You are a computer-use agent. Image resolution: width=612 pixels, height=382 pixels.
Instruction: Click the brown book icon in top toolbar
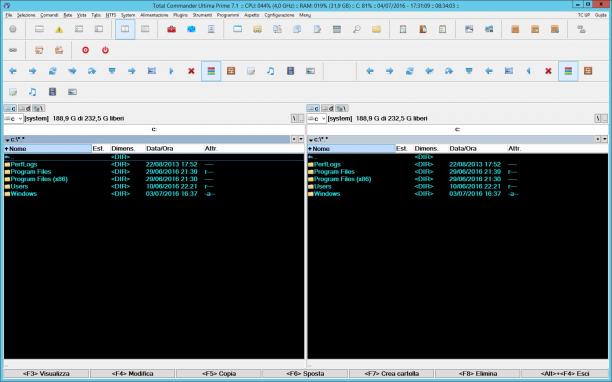(423, 29)
